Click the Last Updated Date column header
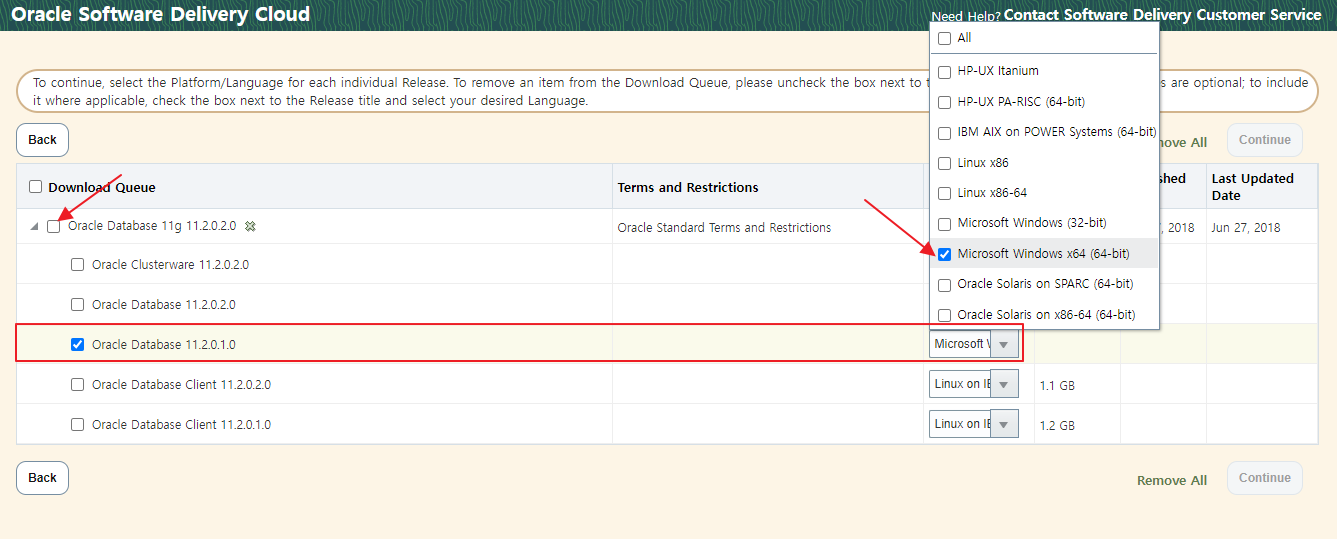1337x539 pixels. point(1253,187)
